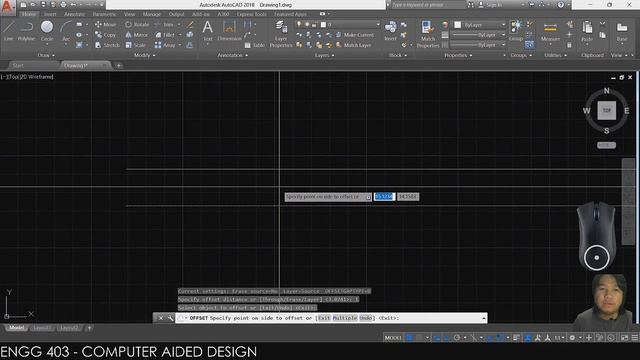Open the Annotate ribbon tab
The image size is (640, 360).
74,14
